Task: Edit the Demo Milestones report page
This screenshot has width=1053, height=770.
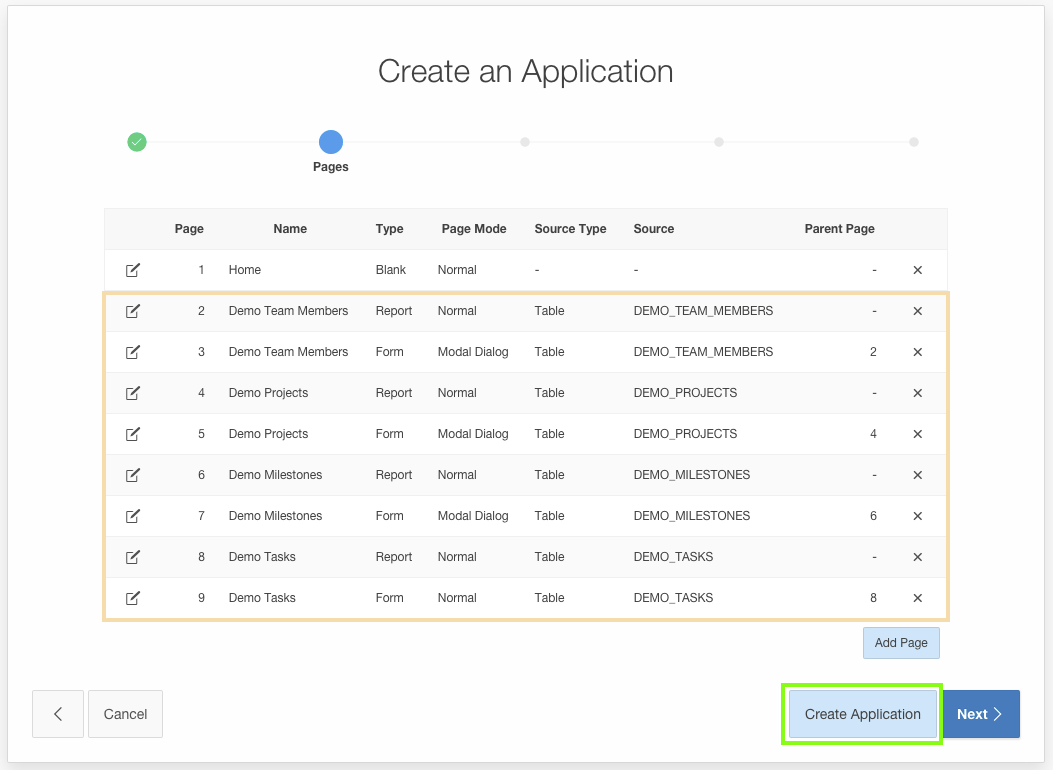Action: click(x=133, y=475)
